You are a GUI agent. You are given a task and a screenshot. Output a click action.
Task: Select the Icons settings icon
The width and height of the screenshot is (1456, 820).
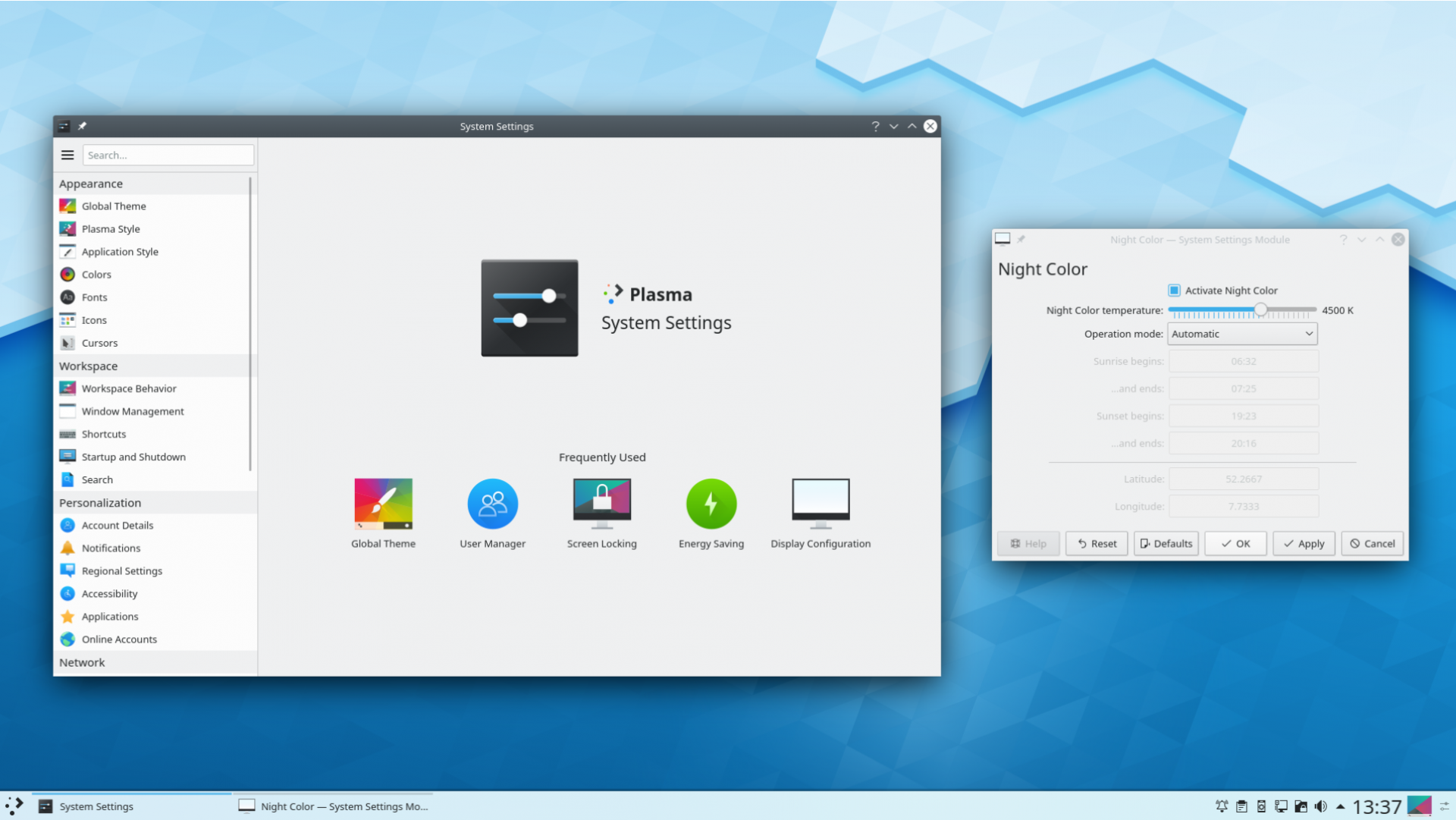click(x=67, y=319)
